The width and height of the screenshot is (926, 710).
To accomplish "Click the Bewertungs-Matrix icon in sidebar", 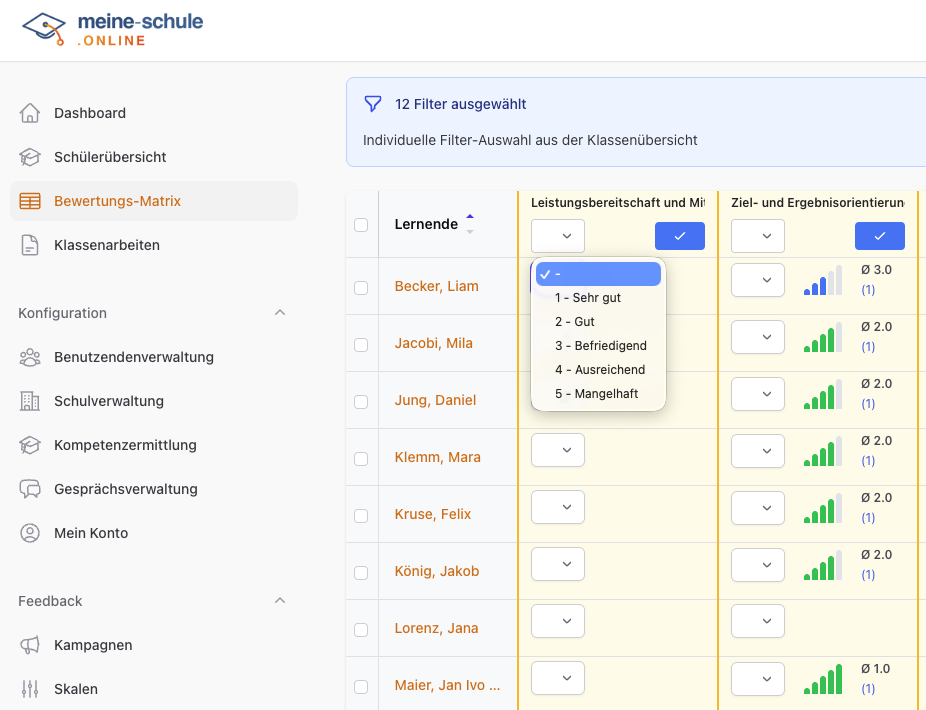I will pos(30,201).
